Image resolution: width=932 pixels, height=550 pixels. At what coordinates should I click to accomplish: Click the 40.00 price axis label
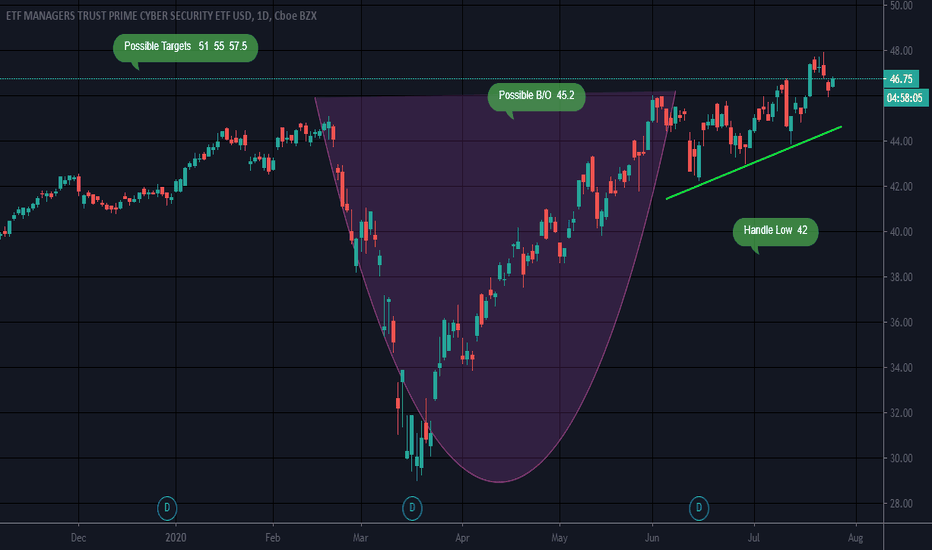point(900,232)
